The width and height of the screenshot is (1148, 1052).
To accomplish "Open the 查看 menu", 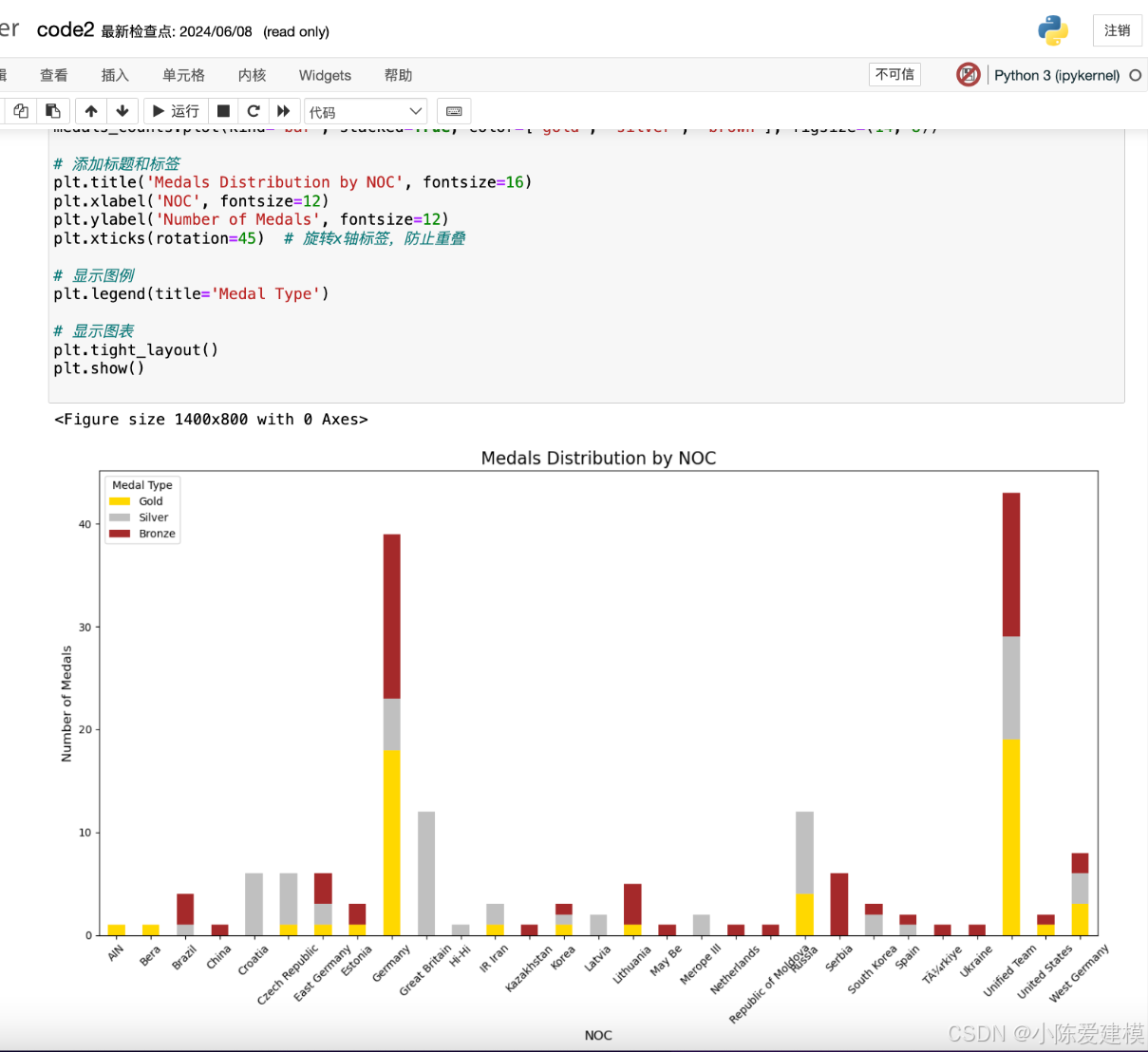I will pos(54,75).
